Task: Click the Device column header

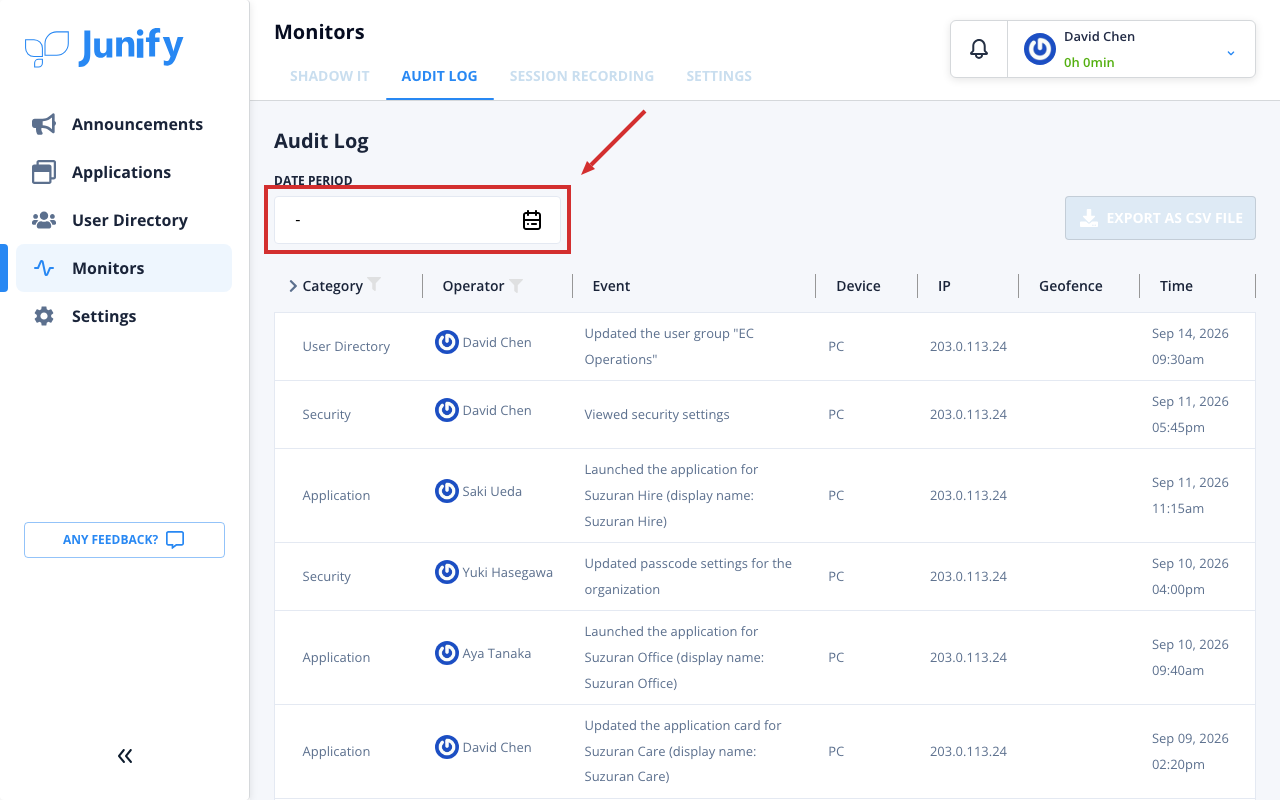Action: [858, 286]
